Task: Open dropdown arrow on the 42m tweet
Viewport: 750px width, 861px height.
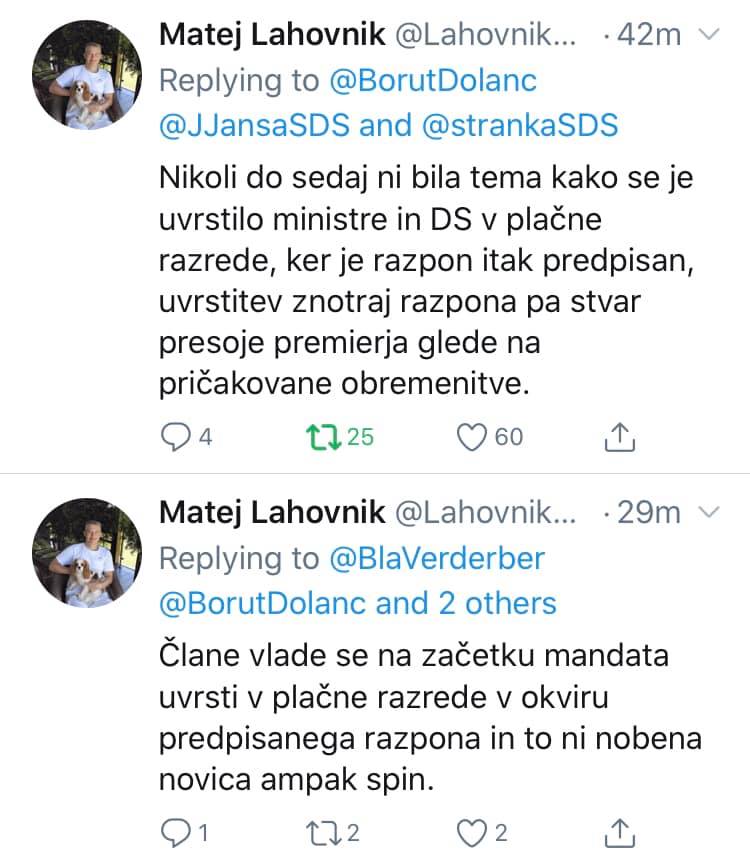Action: click(708, 35)
